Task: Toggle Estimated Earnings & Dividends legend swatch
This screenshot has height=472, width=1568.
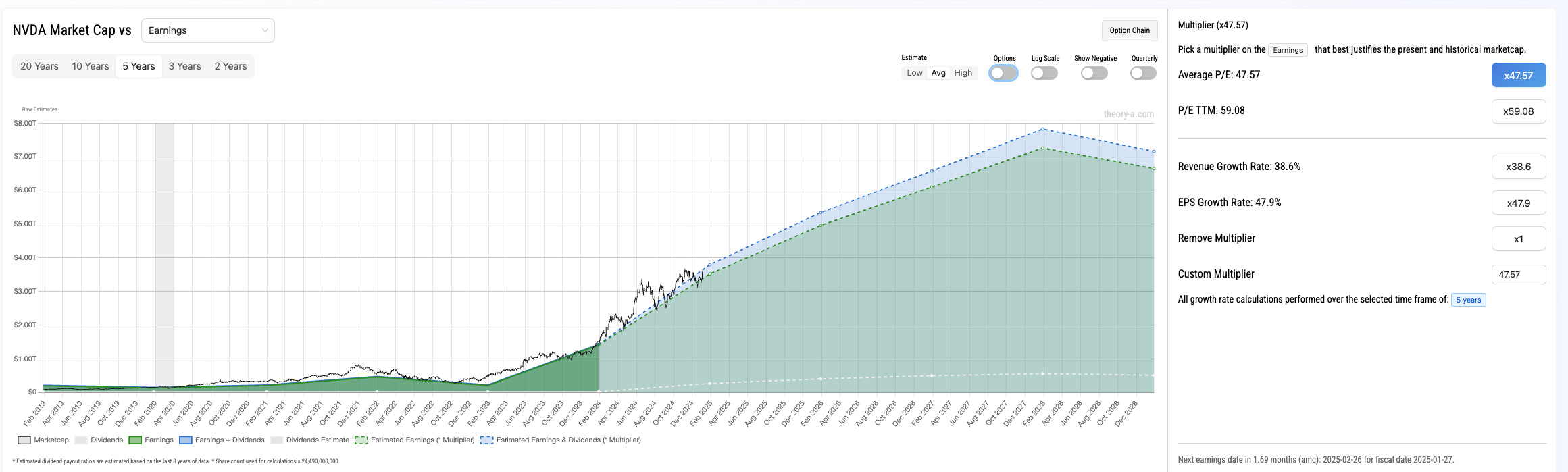Action: point(487,440)
